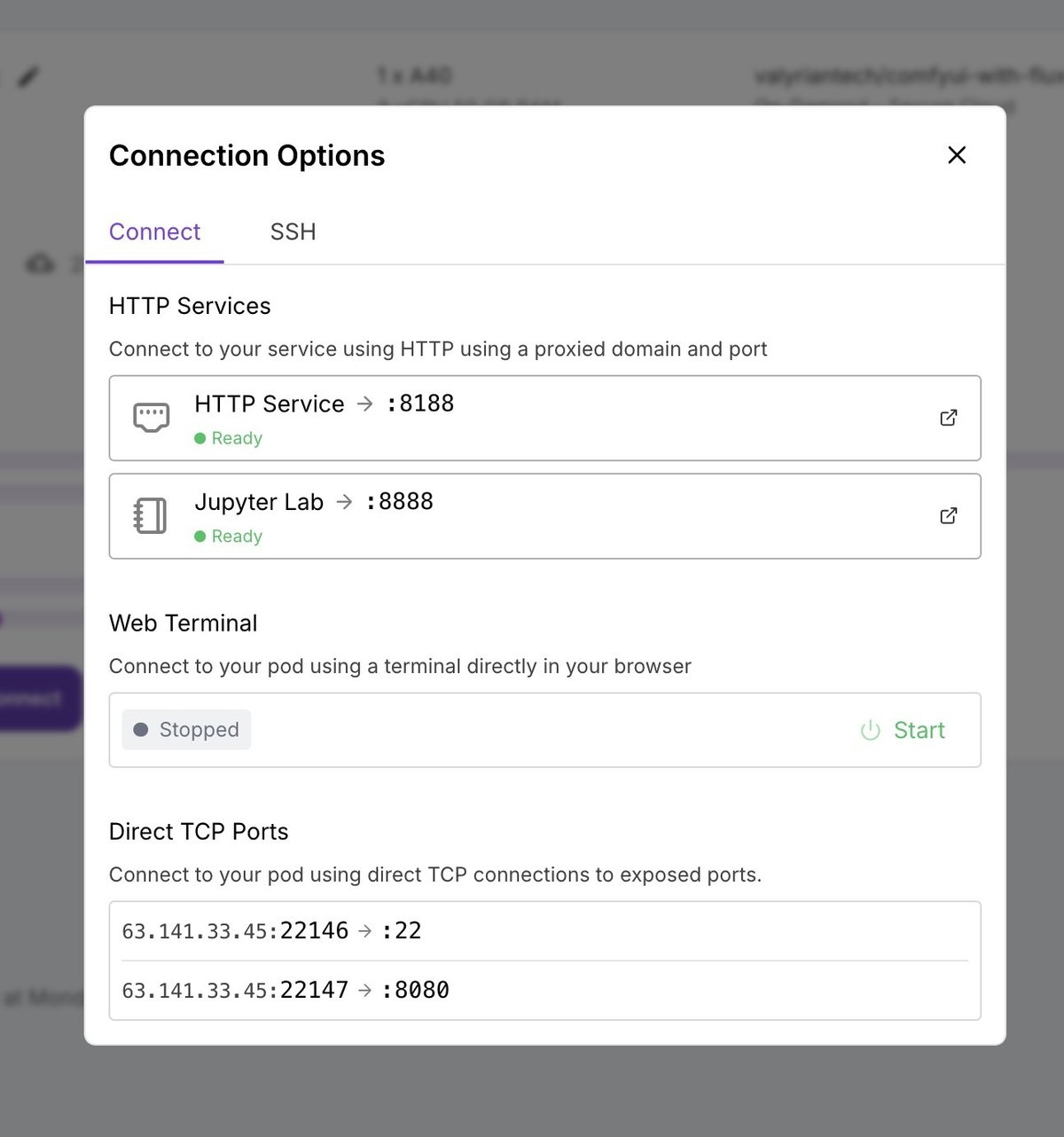Click the Jupyter Lab notebook icon

[149, 515]
